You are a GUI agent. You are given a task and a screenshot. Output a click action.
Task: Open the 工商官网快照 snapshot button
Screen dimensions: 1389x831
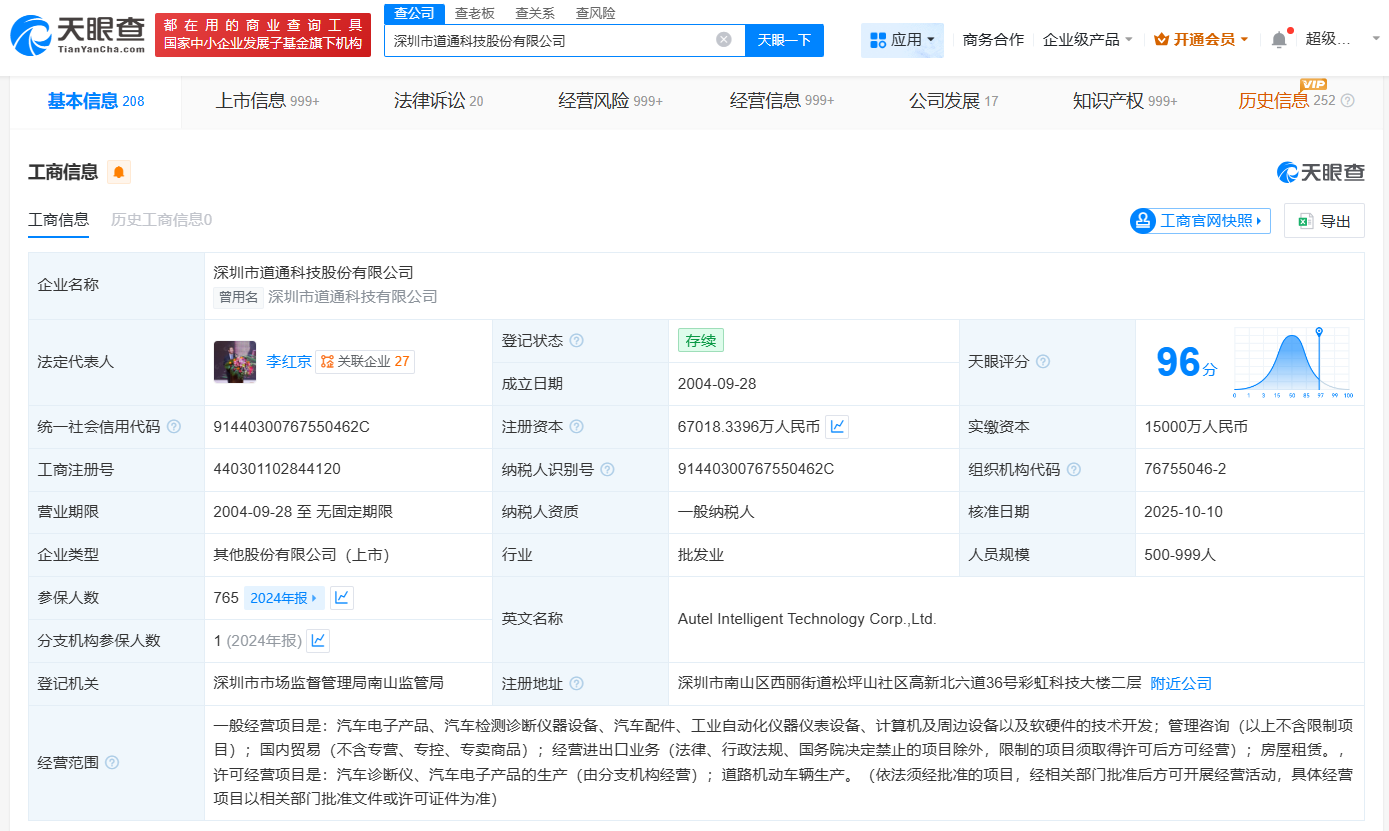click(1199, 220)
